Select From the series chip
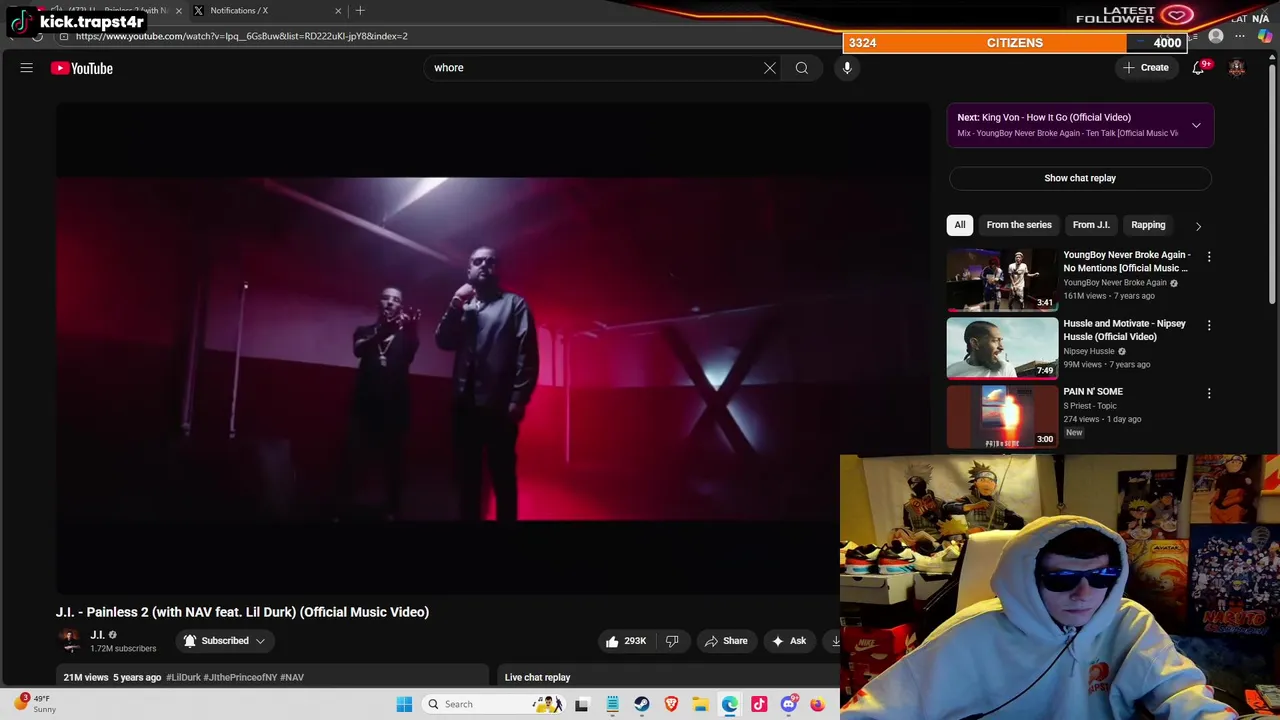The width and height of the screenshot is (1280, 720). pos(1019,225)
